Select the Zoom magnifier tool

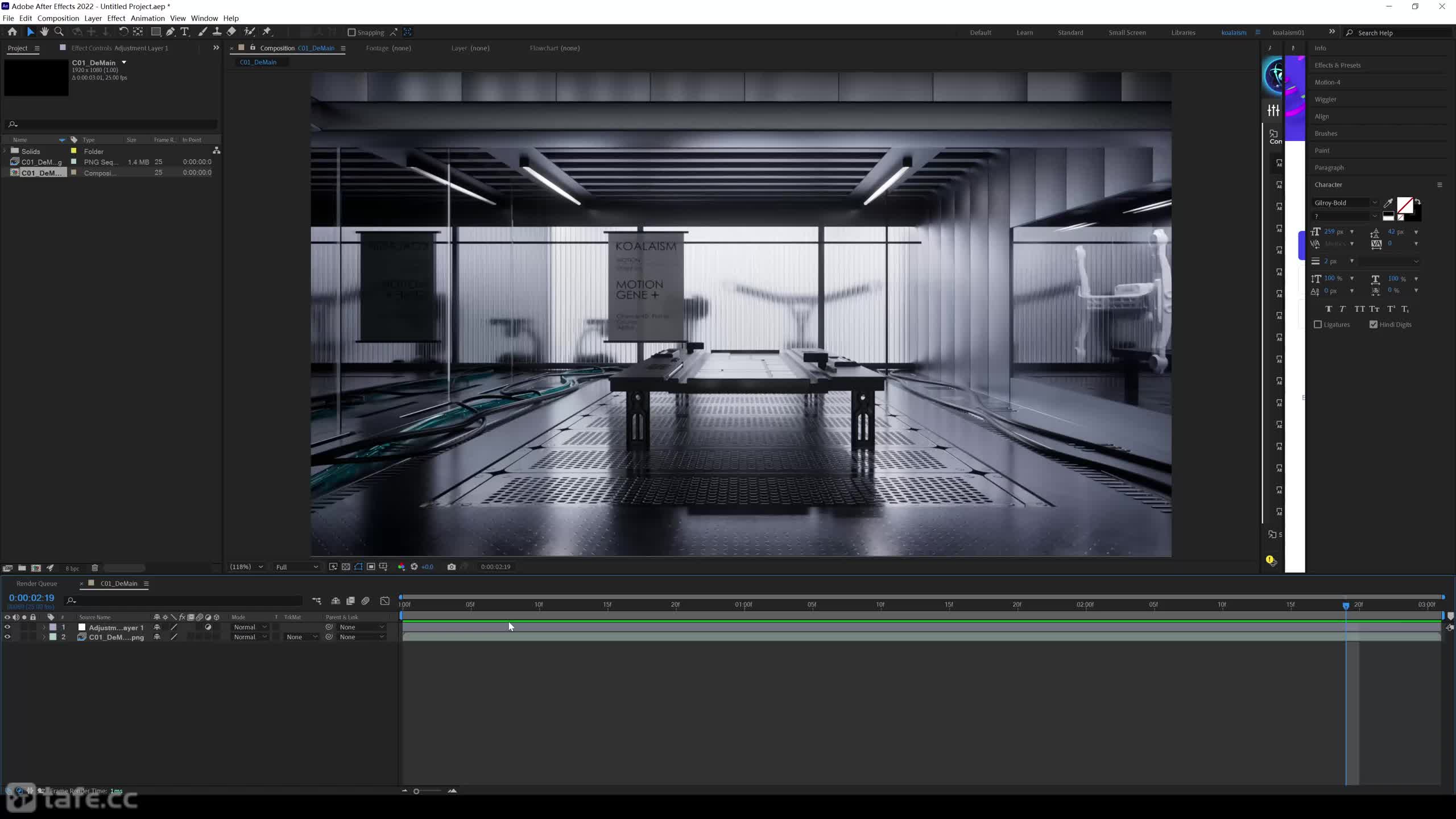[x=59, y=32]
